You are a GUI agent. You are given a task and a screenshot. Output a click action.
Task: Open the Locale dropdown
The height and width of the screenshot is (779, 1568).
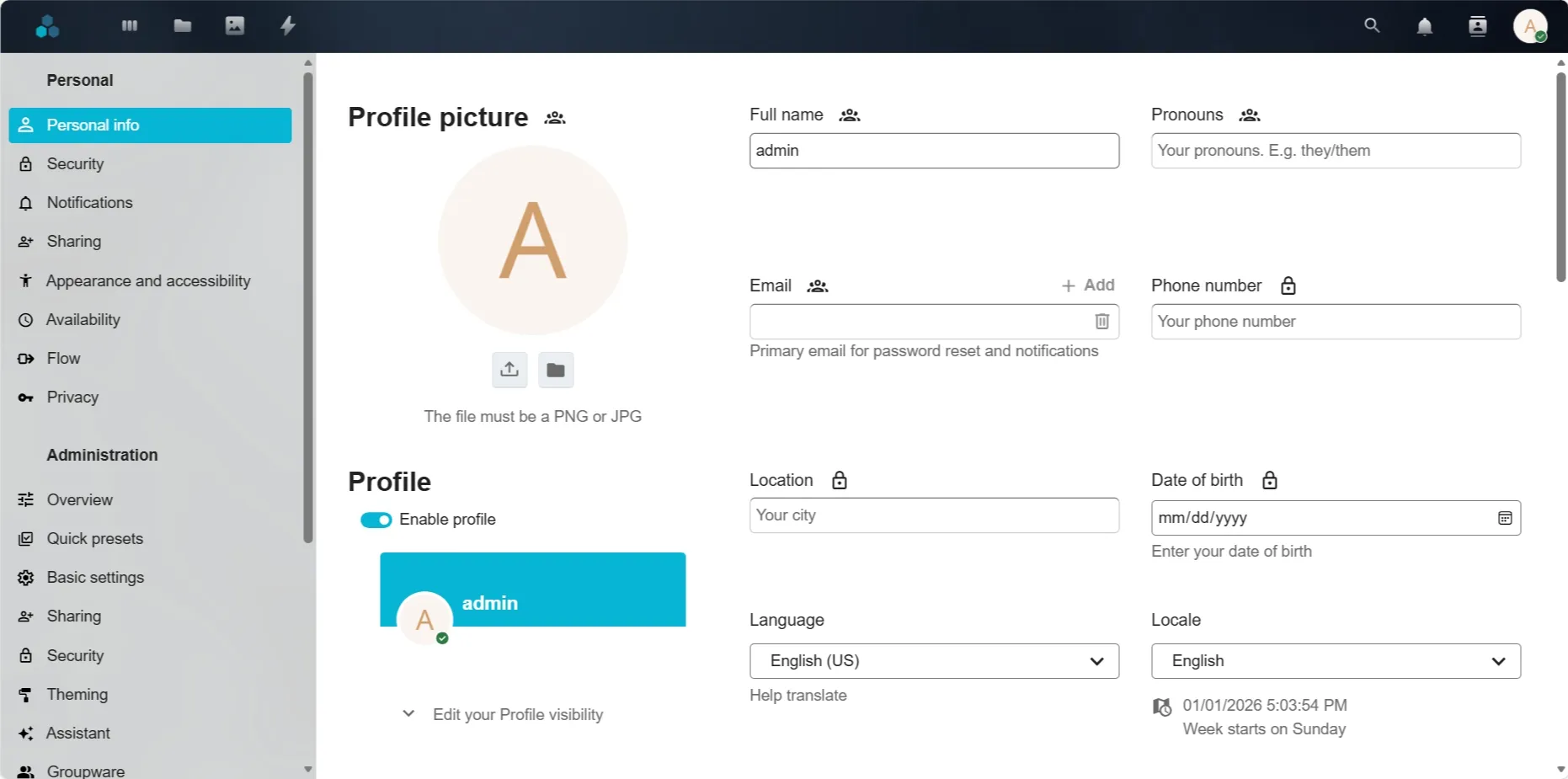(x=1335, y=661)
